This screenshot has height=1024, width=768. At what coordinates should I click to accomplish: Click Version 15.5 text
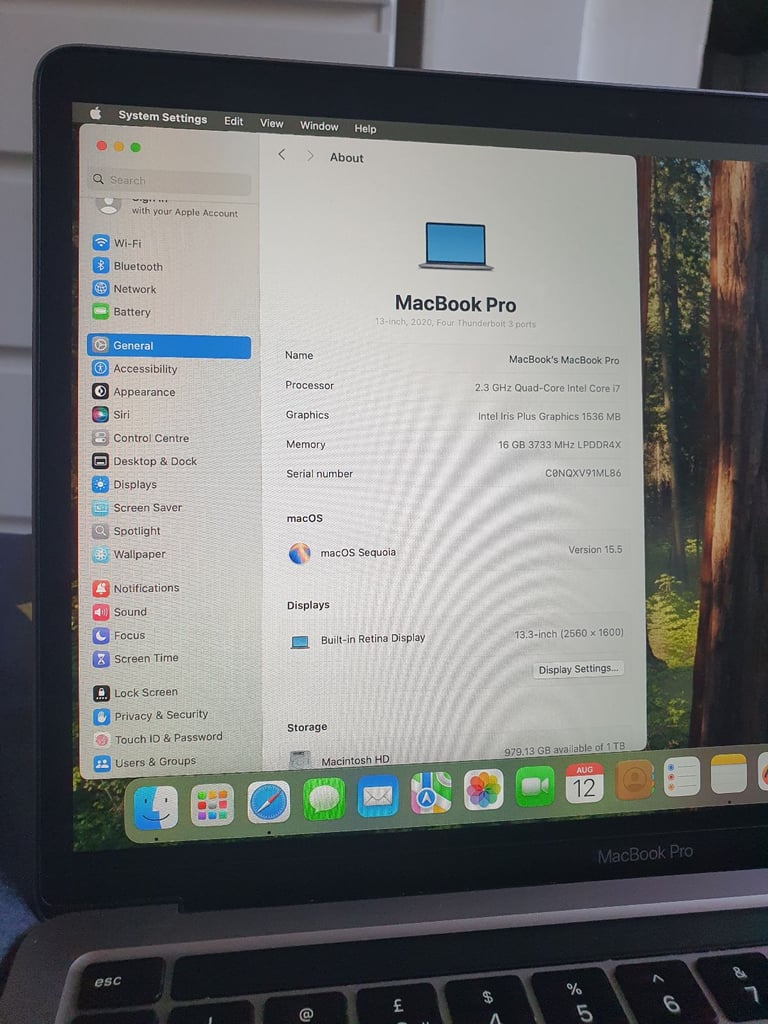click(x=595, y=550)
